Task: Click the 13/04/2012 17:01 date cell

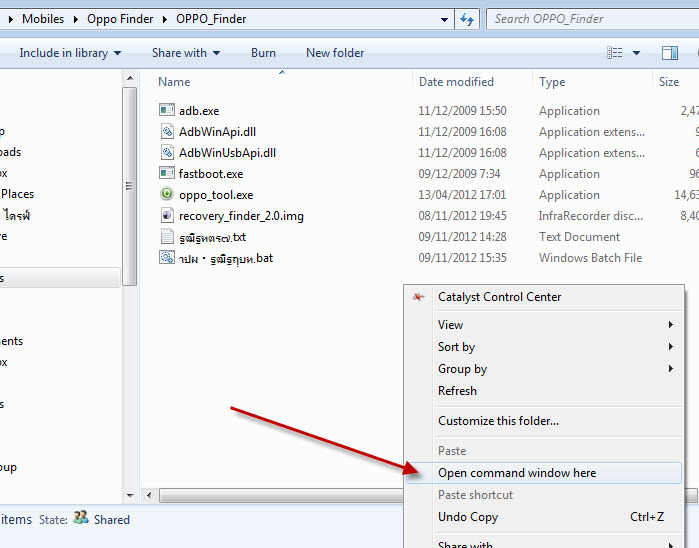Action: tap(462, 195)
